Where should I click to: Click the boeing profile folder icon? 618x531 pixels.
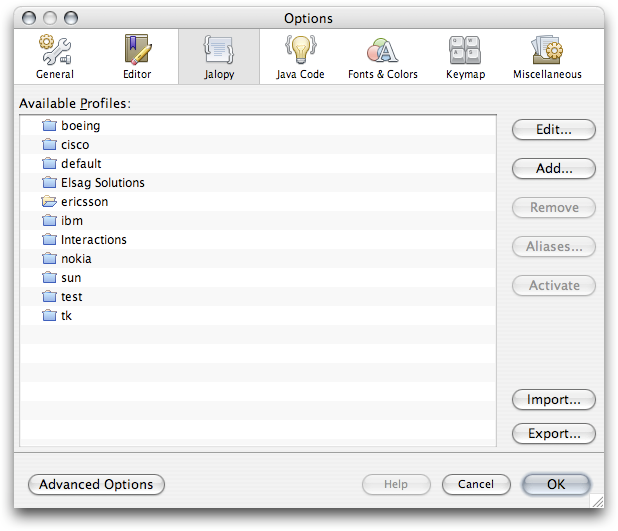click(49, 125)
